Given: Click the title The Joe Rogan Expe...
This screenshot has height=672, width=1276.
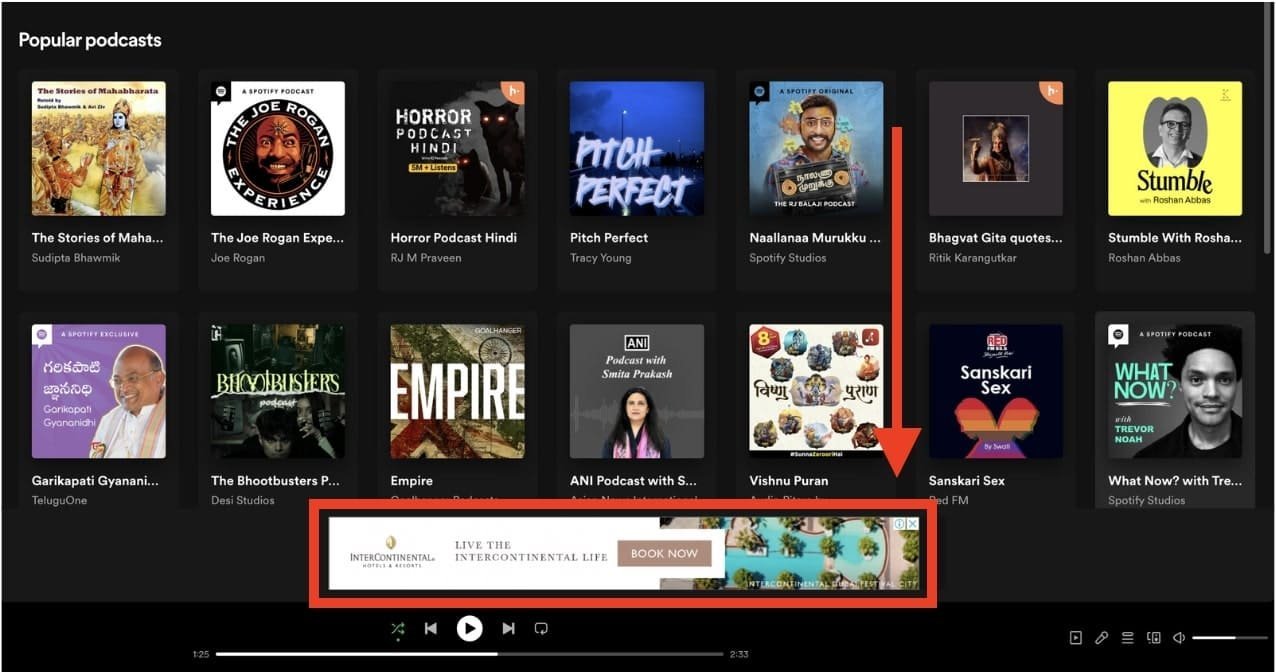Looking at the screenshot, I should (x=277, y=238).
